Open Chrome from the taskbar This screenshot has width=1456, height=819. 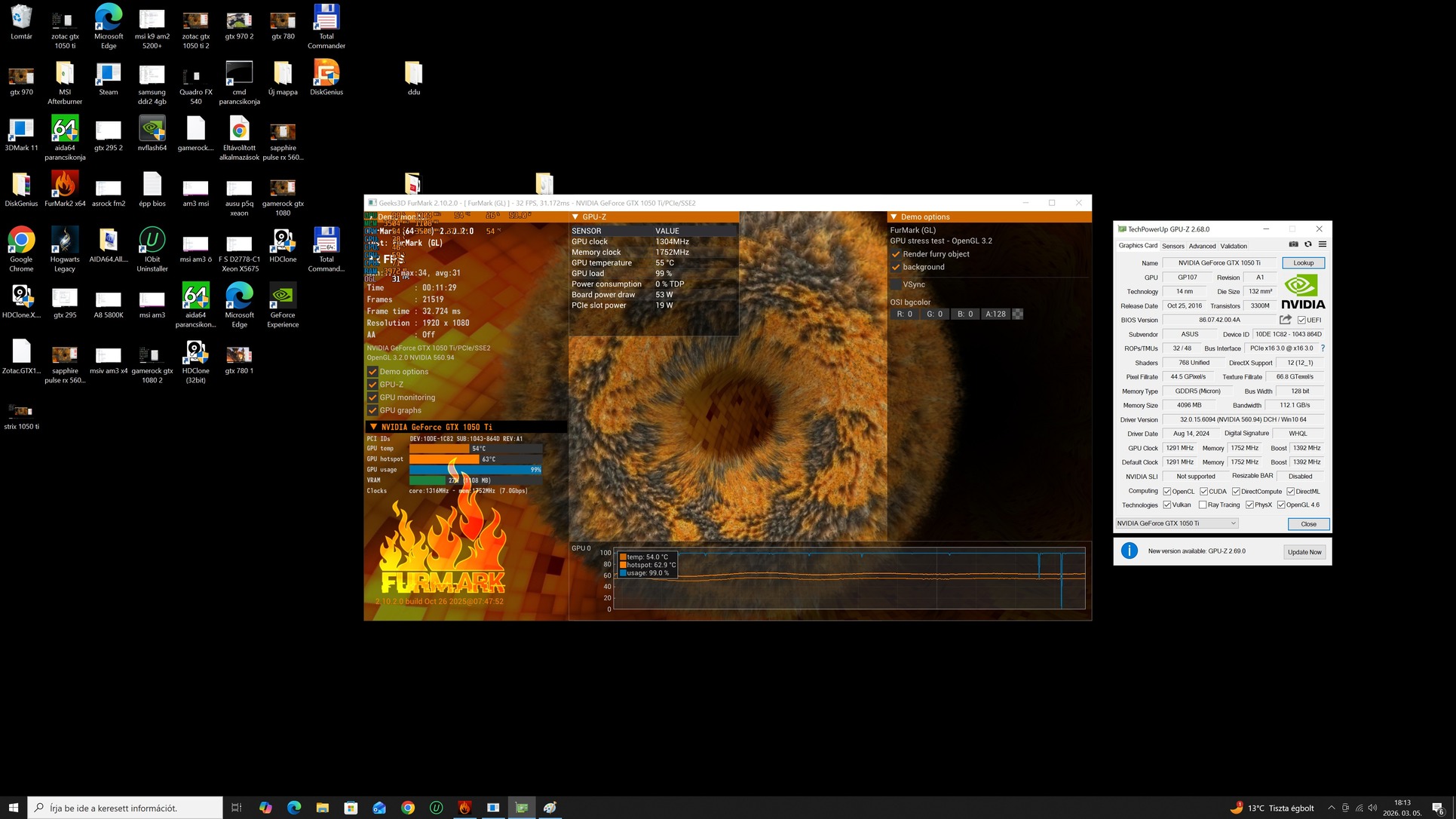click(x=408, y=808)
